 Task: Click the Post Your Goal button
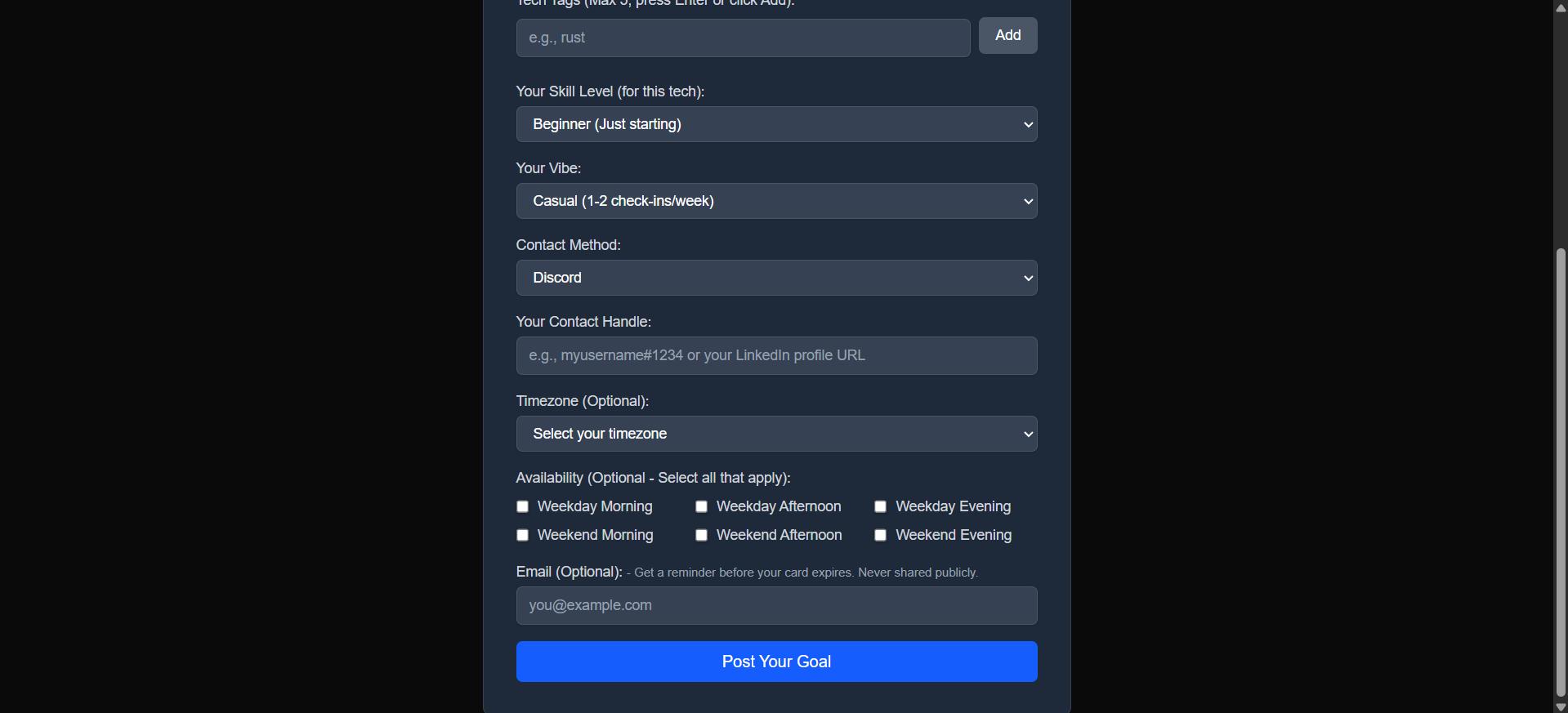(x=775, y=662)
